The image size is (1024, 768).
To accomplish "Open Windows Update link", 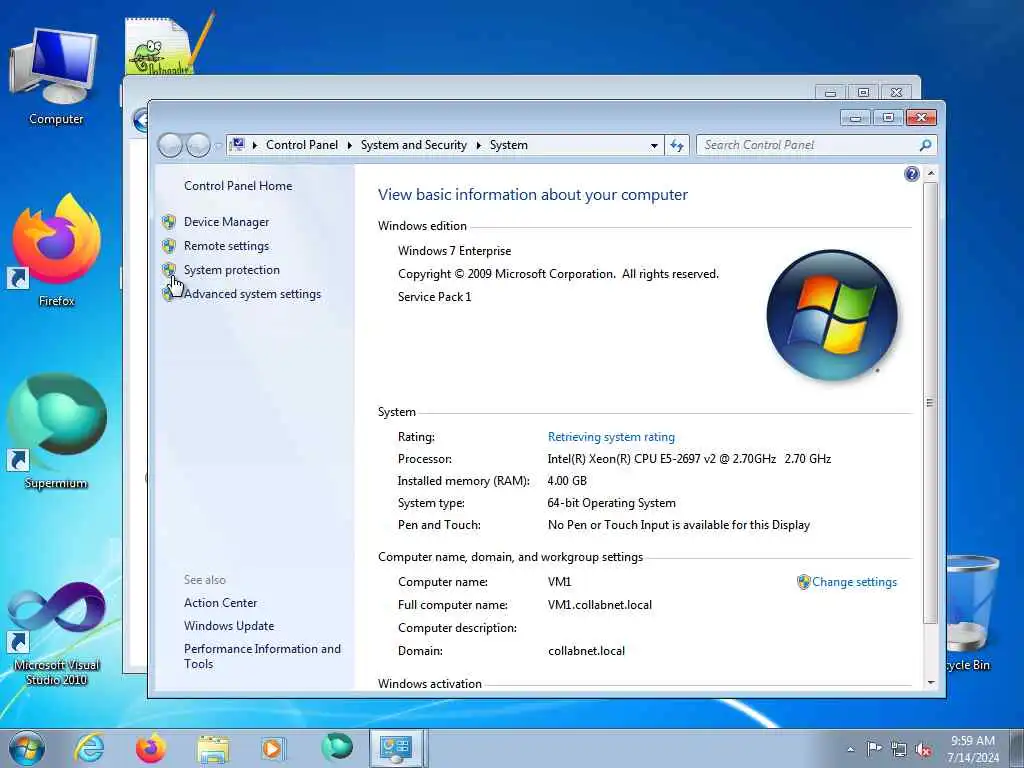I will pyautogui.click(x=229, y=626).
